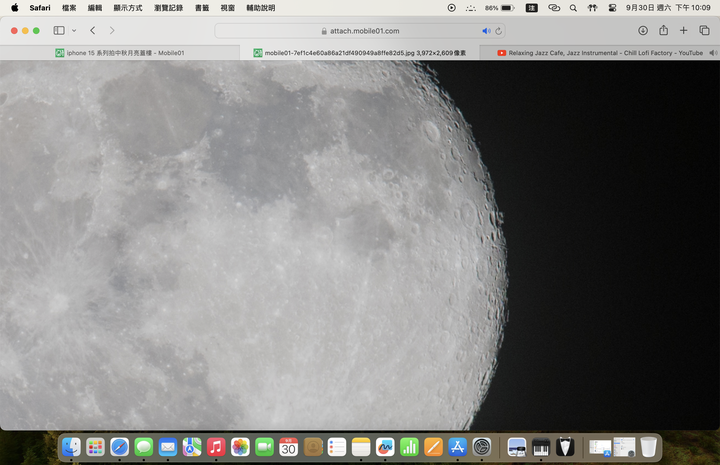
Task: Open Bartender tuxedo app in Dock
Action: tap(565, 447)
